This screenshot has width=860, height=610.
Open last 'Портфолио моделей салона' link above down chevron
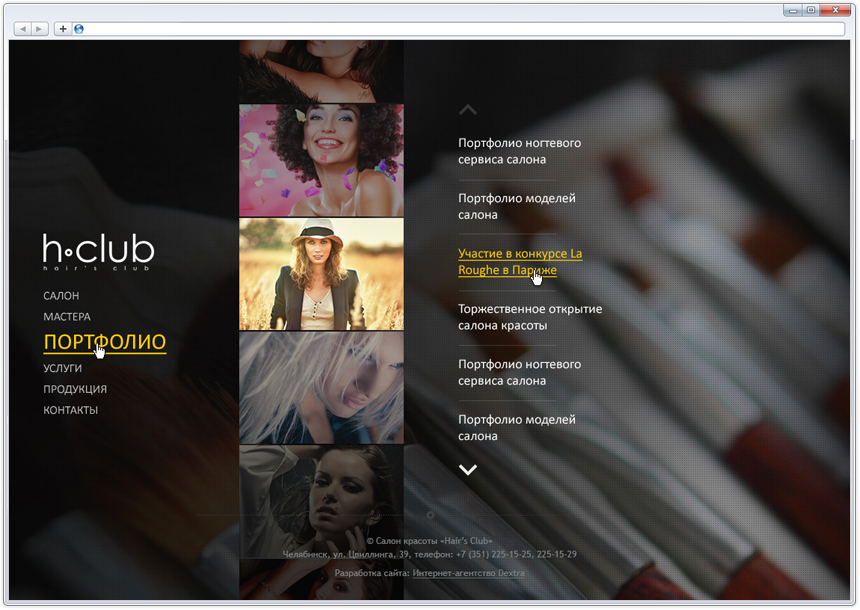pos(517,428)
